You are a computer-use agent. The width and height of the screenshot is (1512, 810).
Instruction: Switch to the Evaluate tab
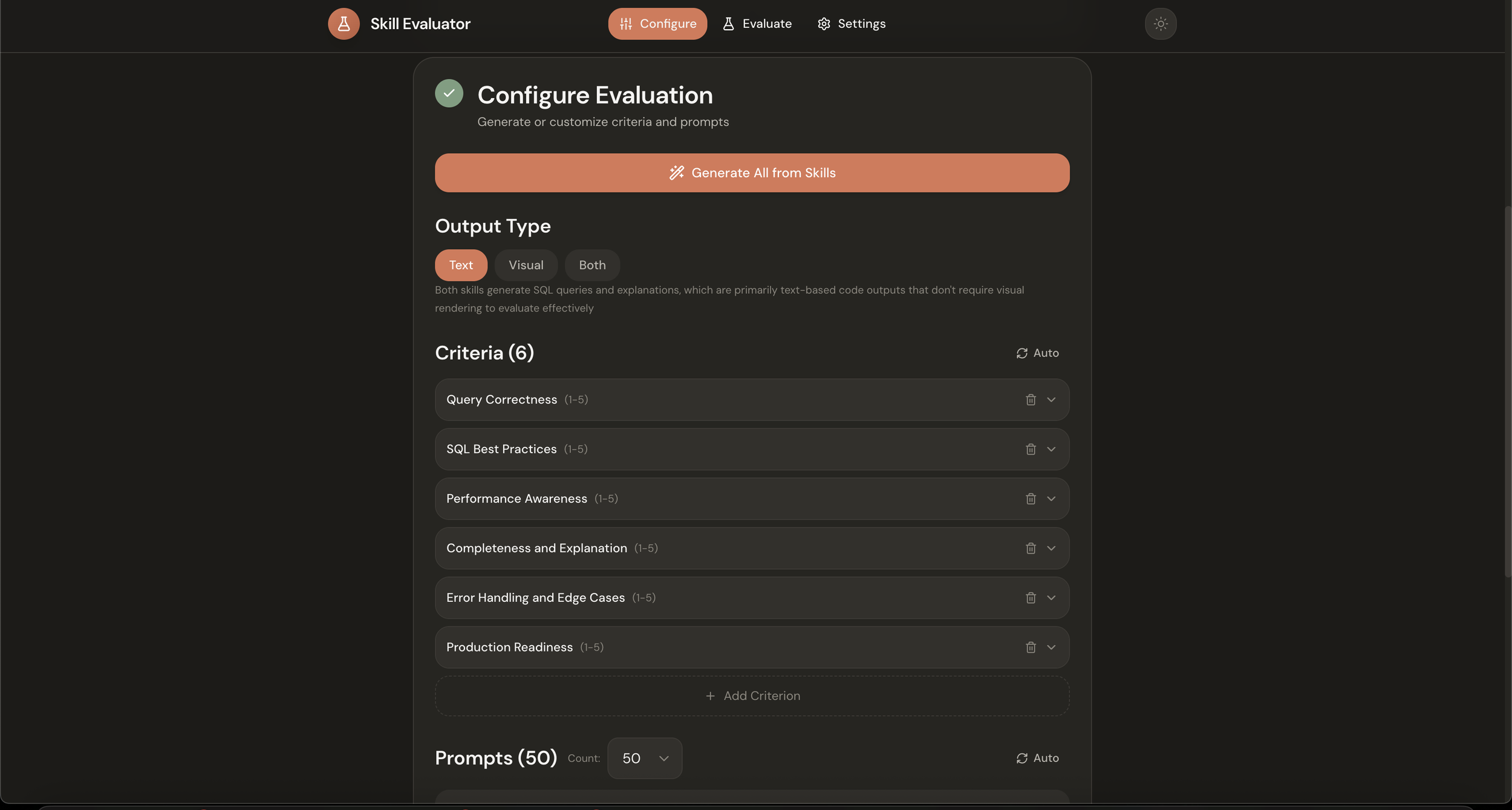pyautogui.click(x=757, y=24)
